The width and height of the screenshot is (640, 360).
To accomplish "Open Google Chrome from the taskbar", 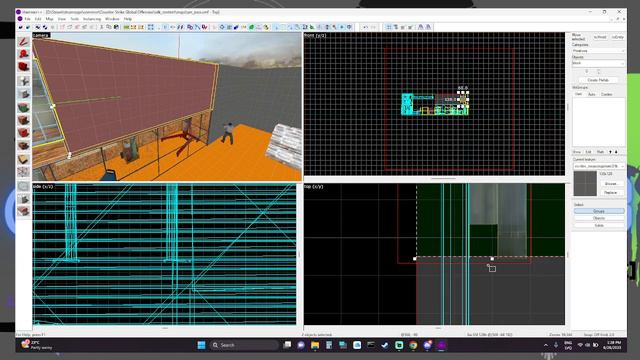I will coord(413,345).
